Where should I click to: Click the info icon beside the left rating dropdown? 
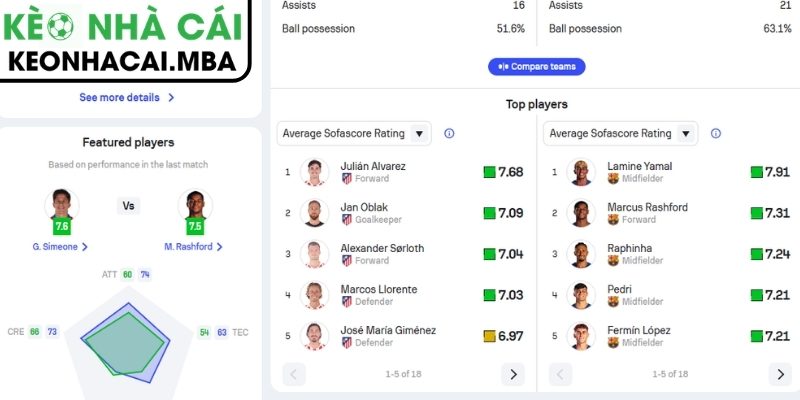point(449,133)
